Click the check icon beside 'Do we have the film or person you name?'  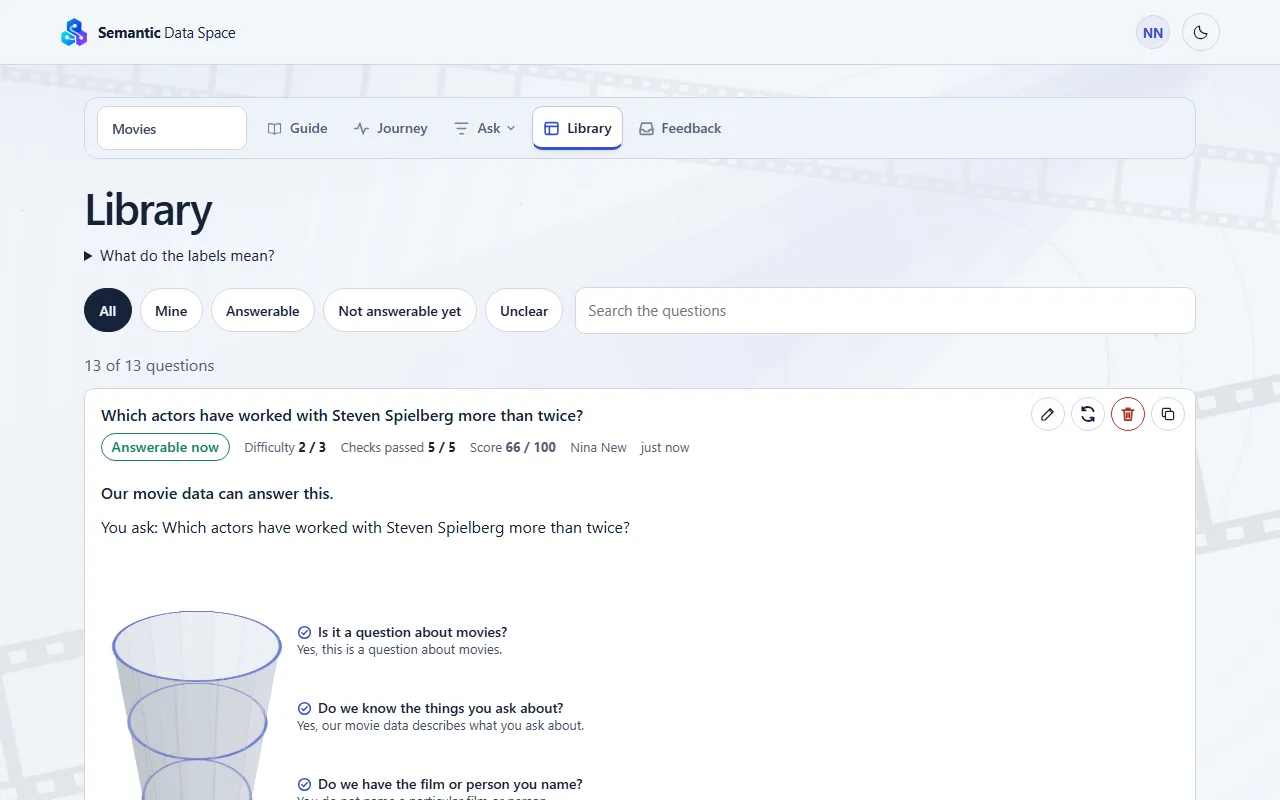coord(304,784)
